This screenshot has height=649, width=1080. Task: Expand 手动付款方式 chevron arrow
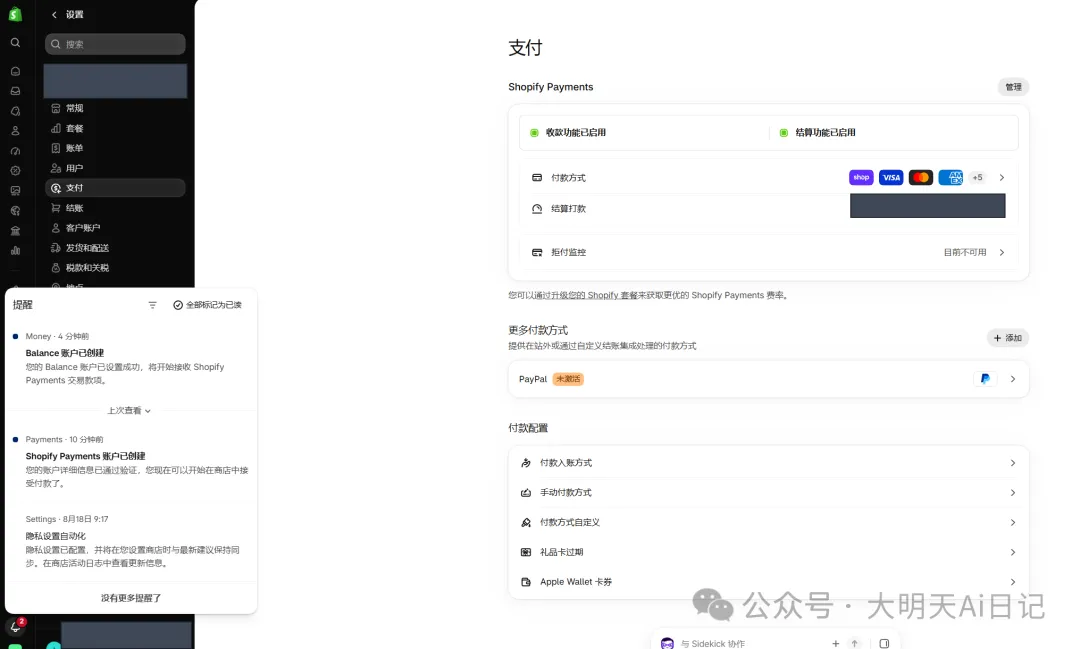[1012, 493]
